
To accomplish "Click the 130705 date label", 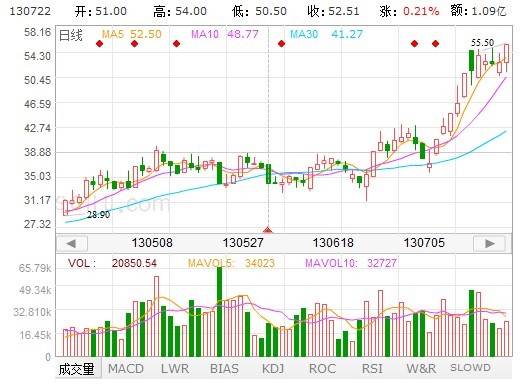I will click(x=424, y=243).
